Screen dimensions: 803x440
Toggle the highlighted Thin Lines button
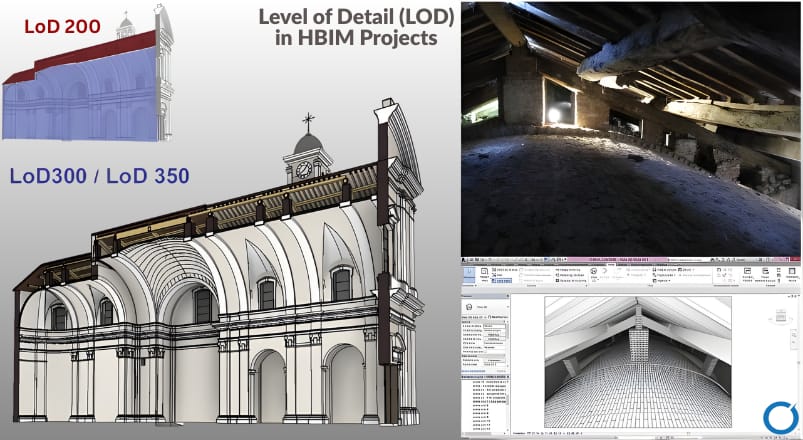coord(502,281)
